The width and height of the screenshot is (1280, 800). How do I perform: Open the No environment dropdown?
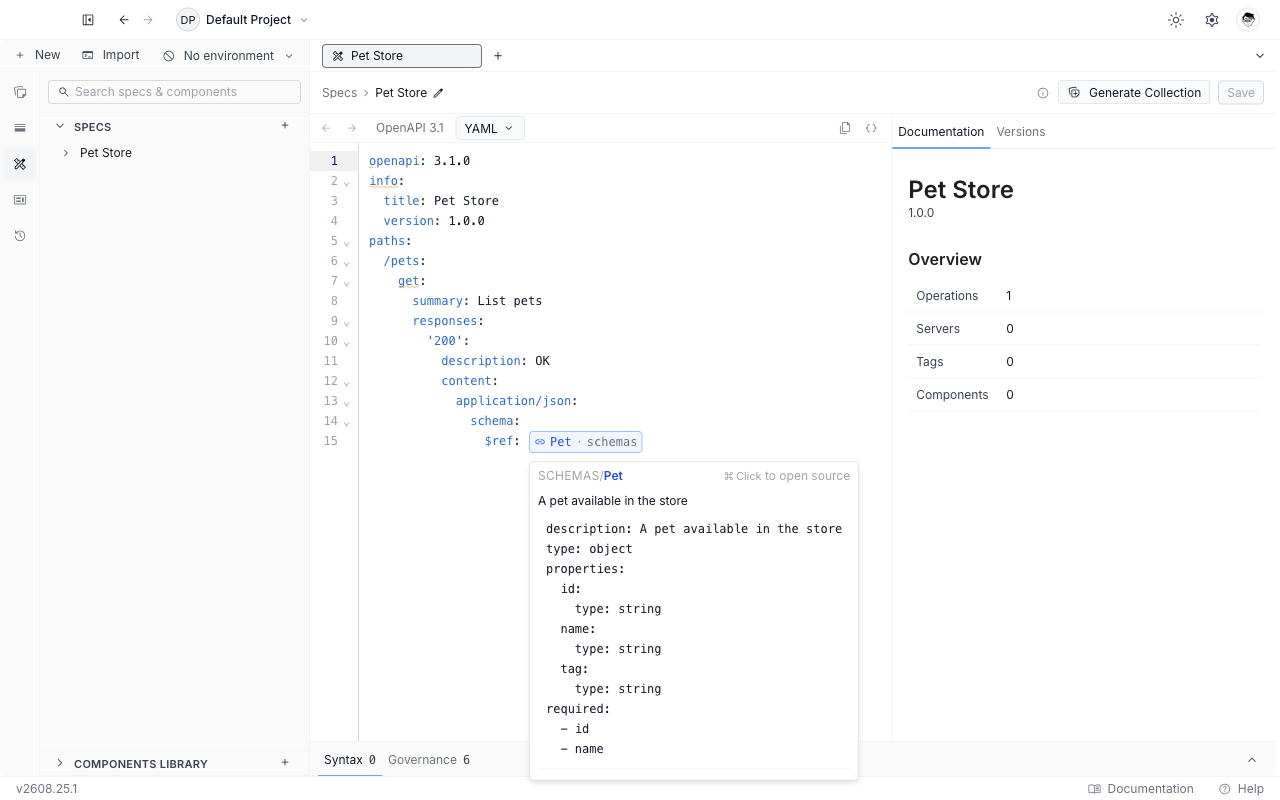click(229, 56)
